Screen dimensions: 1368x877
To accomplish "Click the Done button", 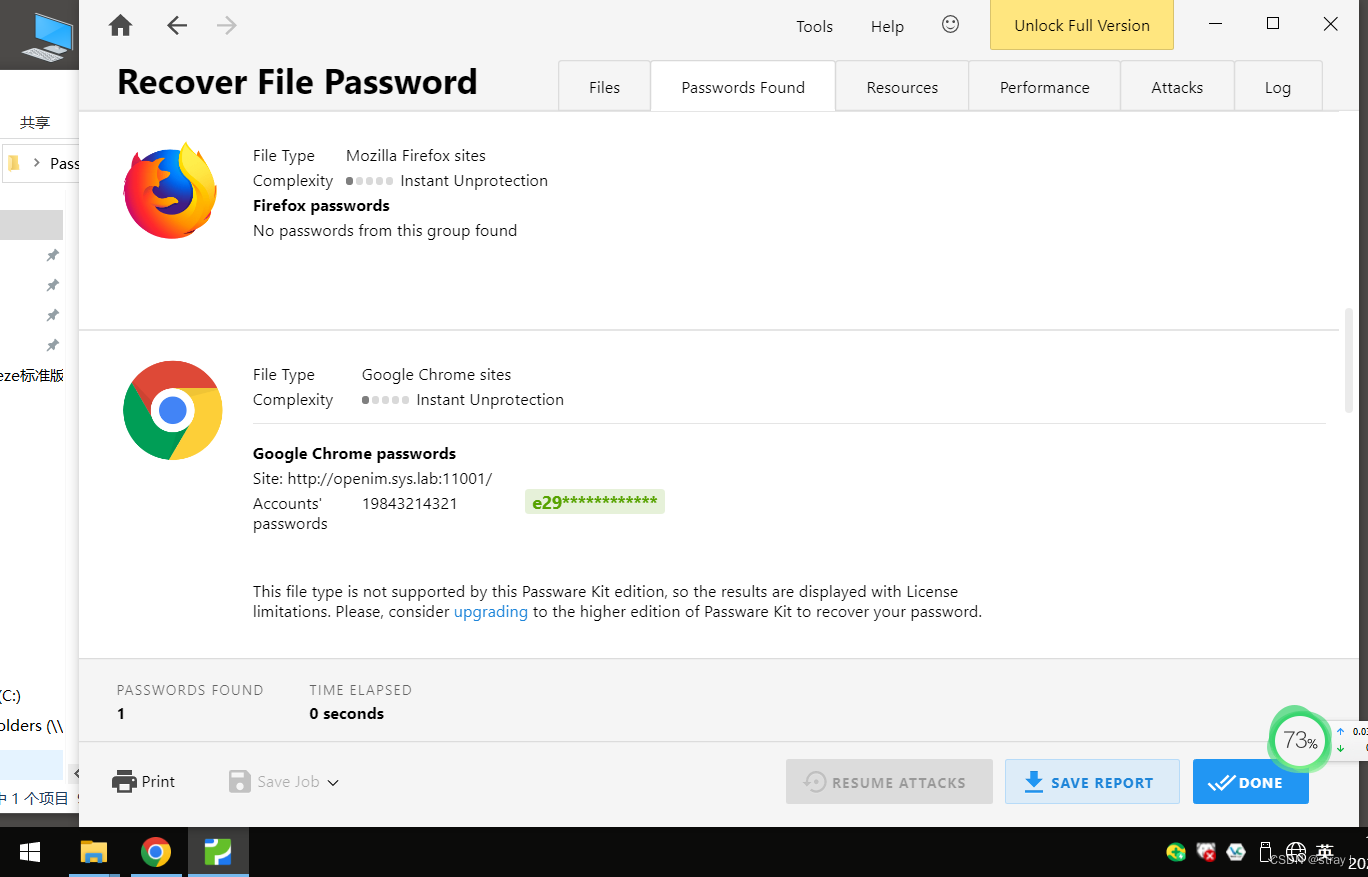I will pos(1251,782).
